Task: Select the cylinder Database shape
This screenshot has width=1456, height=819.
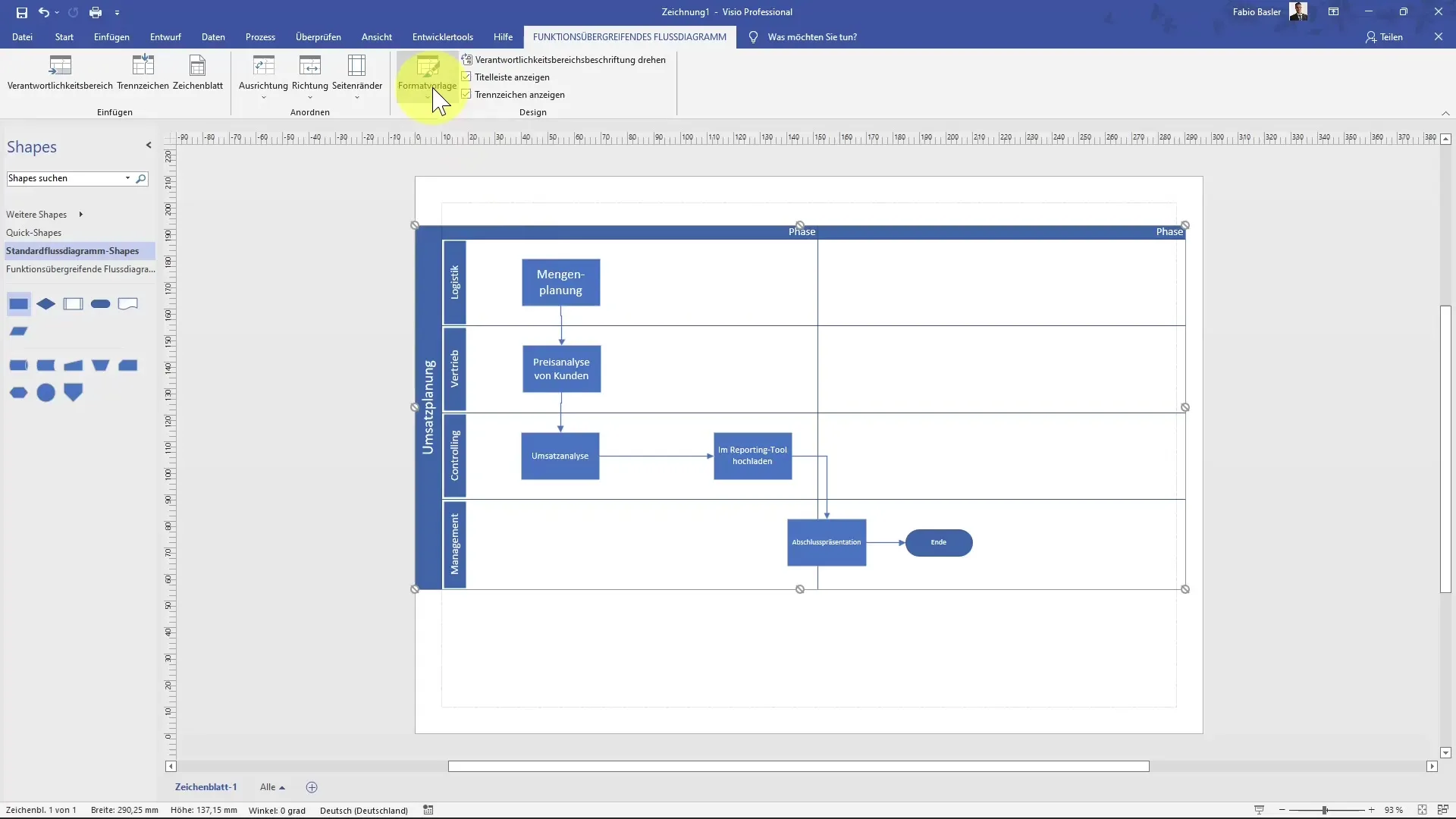Action: pyautogui.click(x=19, y=366)
